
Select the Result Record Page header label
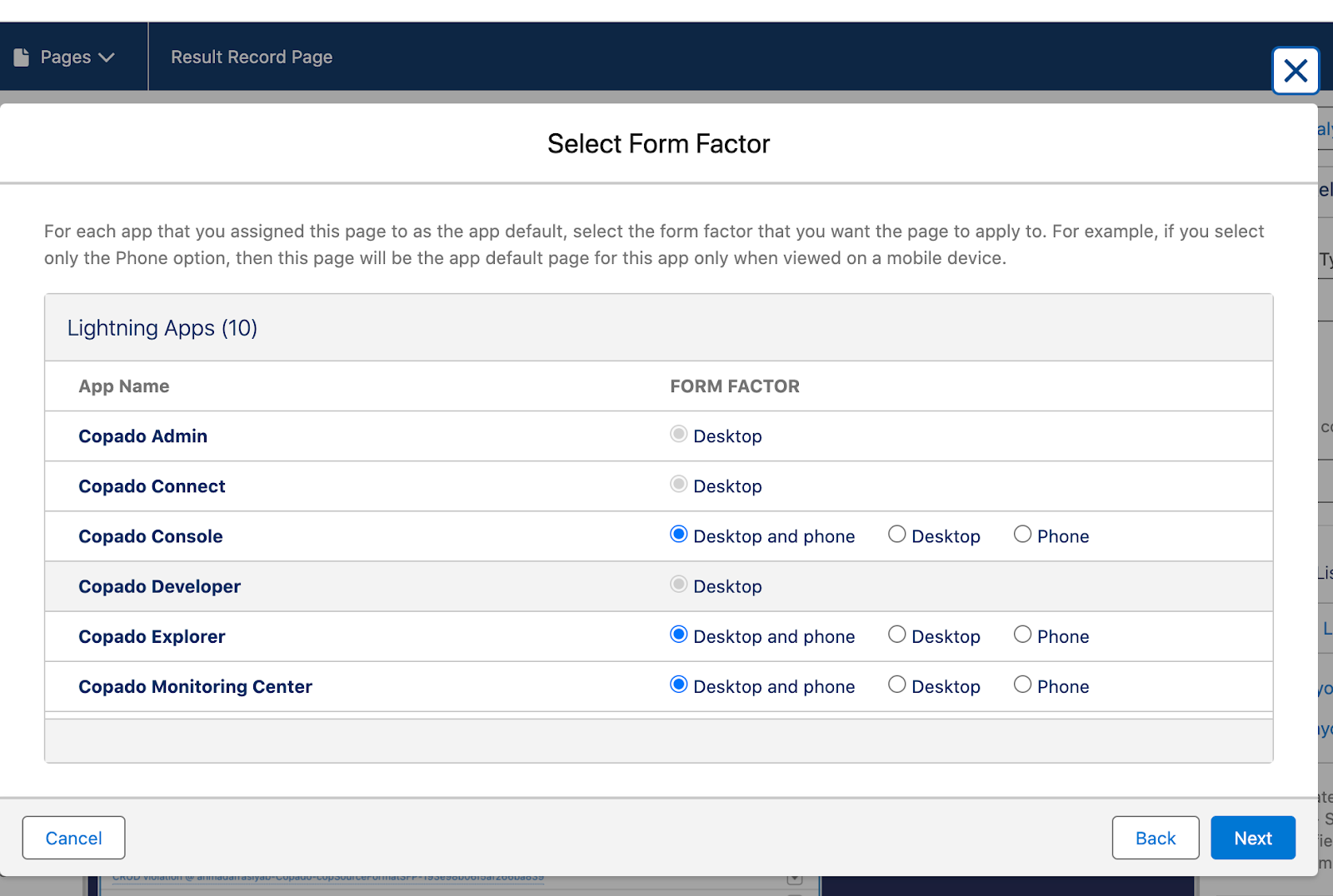click(x=252, y=57)
